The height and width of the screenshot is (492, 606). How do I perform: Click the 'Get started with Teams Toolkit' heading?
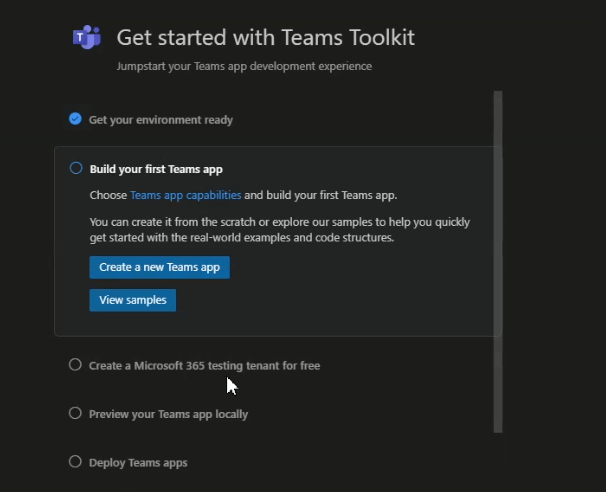point(266,37)
